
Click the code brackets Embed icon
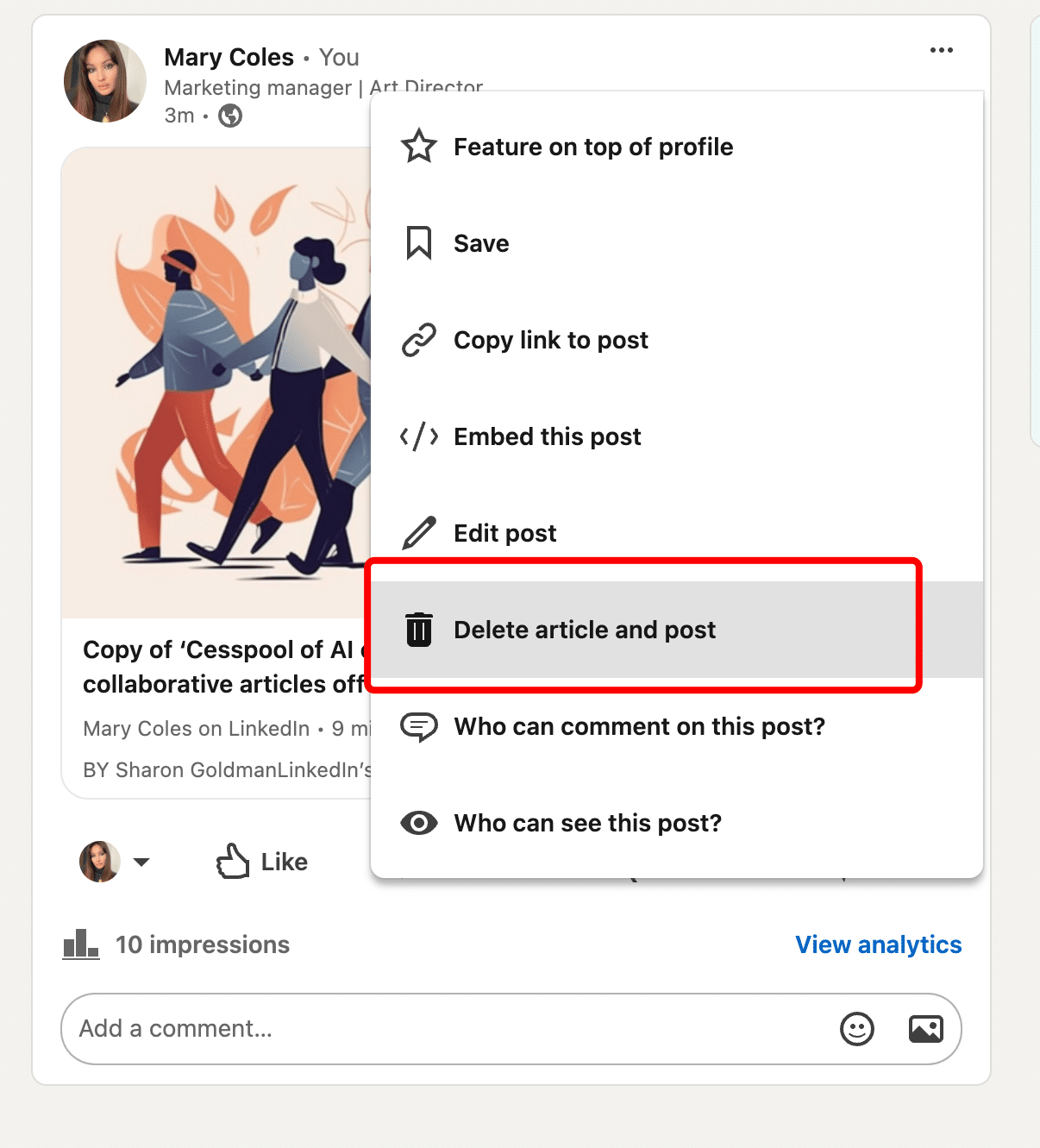[x=418, y=436]
